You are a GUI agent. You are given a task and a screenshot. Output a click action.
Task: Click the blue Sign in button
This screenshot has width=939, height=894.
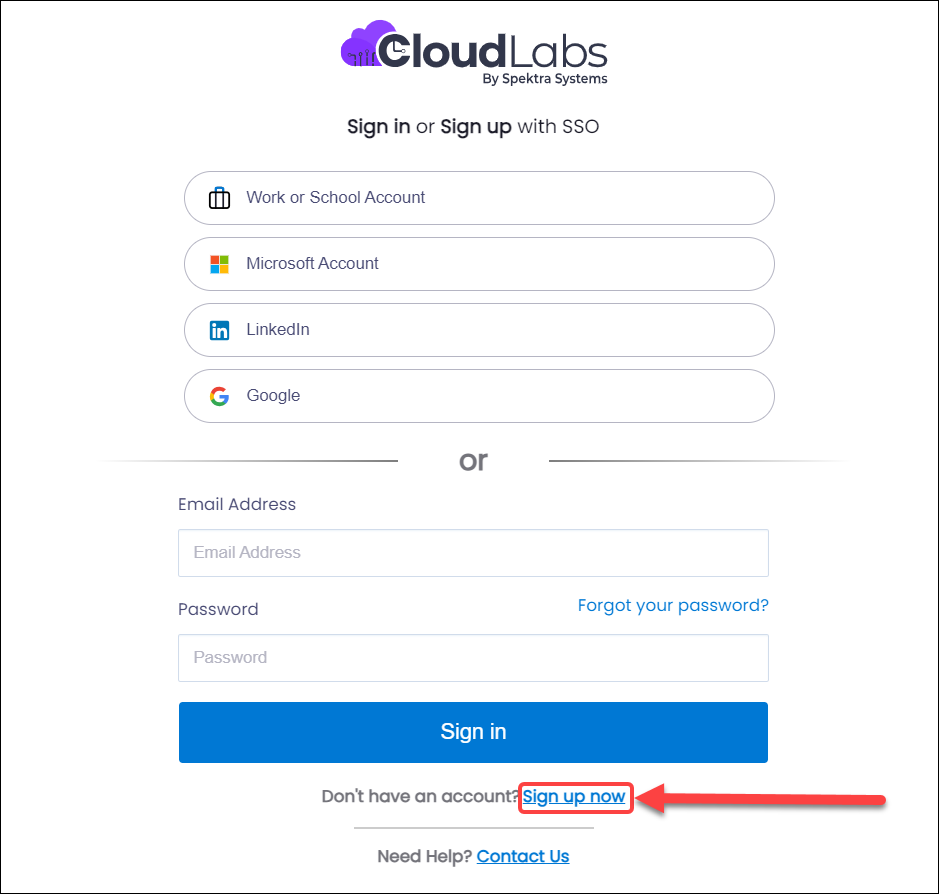[473, 732]
